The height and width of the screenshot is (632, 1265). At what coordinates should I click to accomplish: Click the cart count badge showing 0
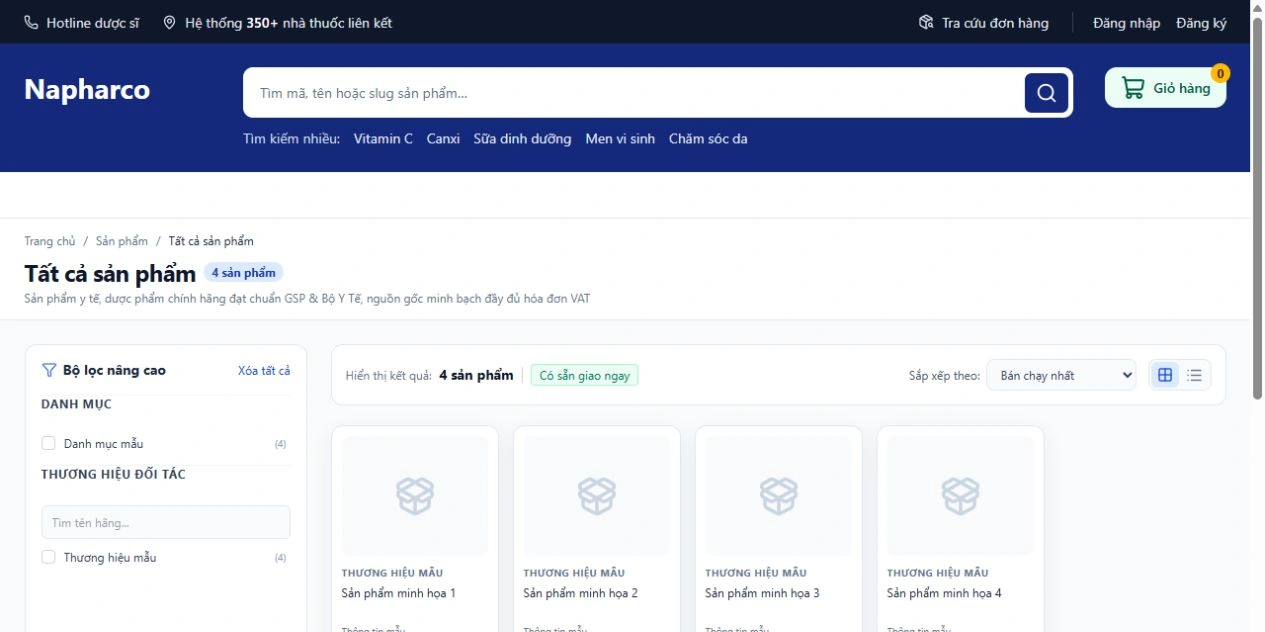click(1220, 73)
